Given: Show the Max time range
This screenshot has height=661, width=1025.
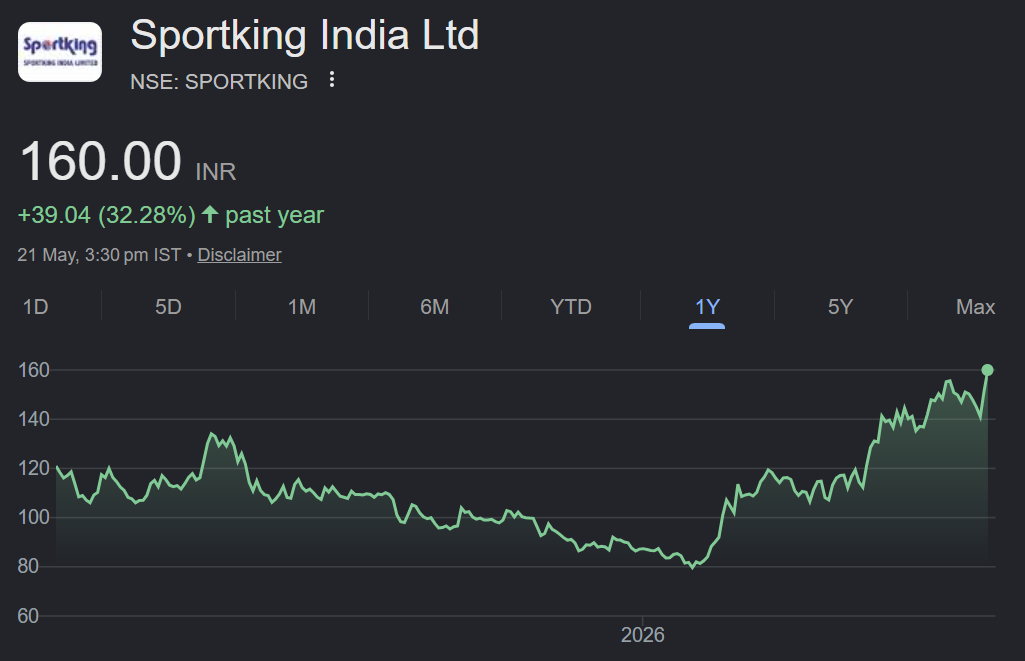Looking at the screenshot, I should click(975, 307).
